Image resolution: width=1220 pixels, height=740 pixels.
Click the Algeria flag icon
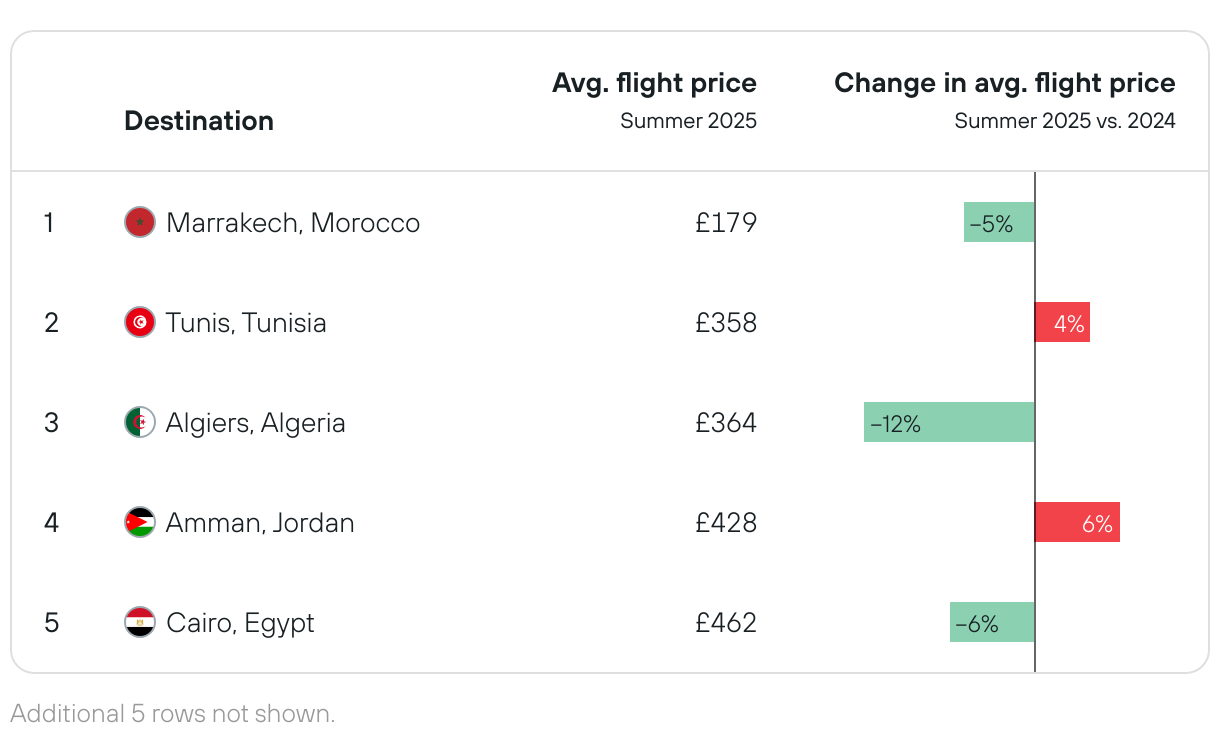[x=140, y=422]
